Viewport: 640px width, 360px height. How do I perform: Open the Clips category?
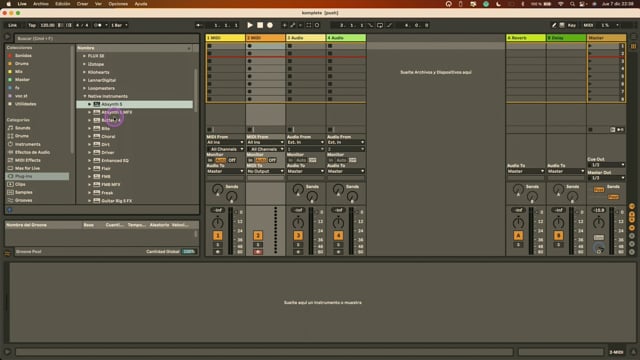coord(20,184)
